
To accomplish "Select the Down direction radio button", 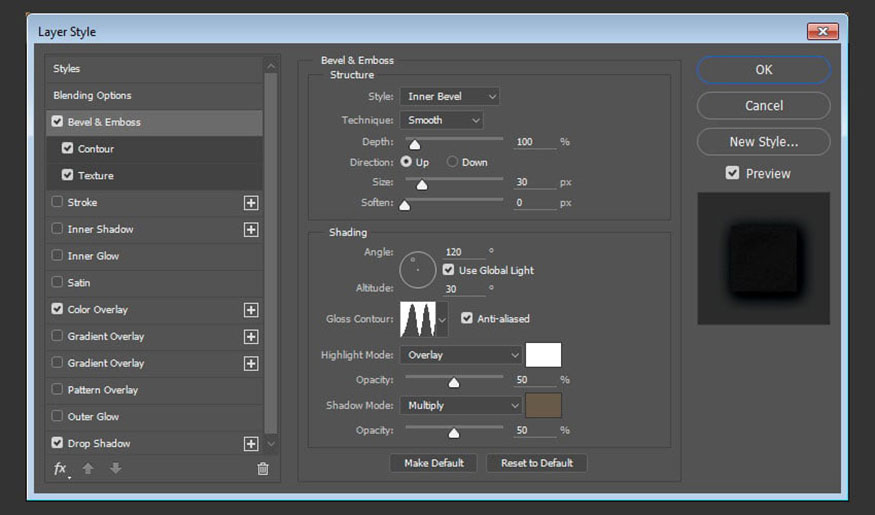I will pyautogui.click(x=452, y=162).
